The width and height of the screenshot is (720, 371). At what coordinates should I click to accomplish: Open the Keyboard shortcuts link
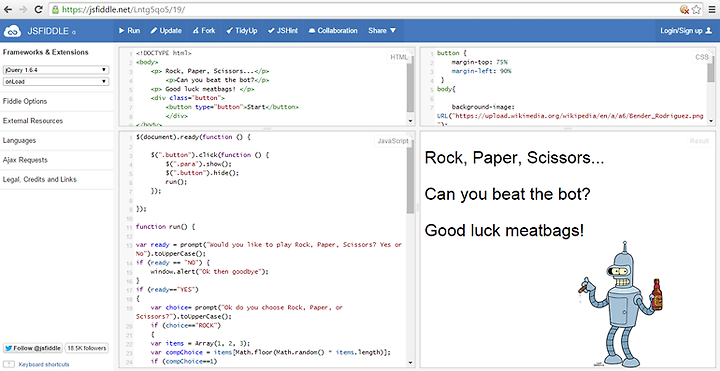coord(44,365)
